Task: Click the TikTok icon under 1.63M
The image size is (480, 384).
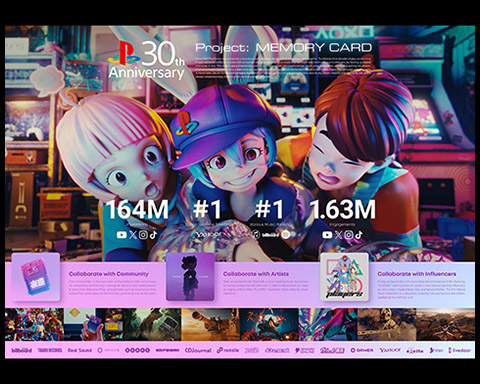Action: (359, 235)
